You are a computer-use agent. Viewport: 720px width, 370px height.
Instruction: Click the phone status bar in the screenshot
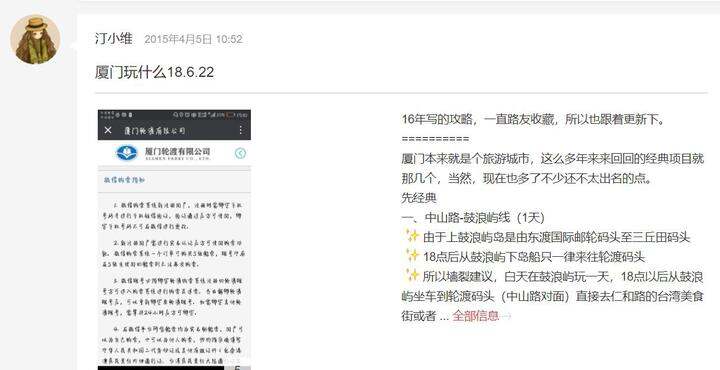point(174,114)
